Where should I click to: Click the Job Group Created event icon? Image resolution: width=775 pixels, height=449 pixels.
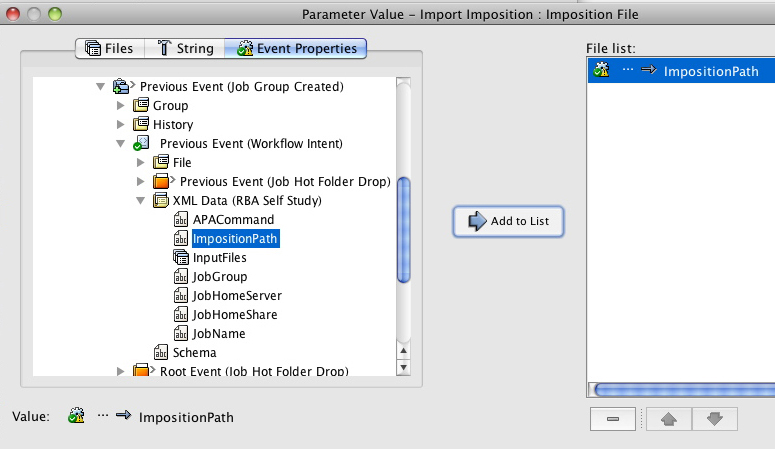pyautogui.click(x=122, y=86)
